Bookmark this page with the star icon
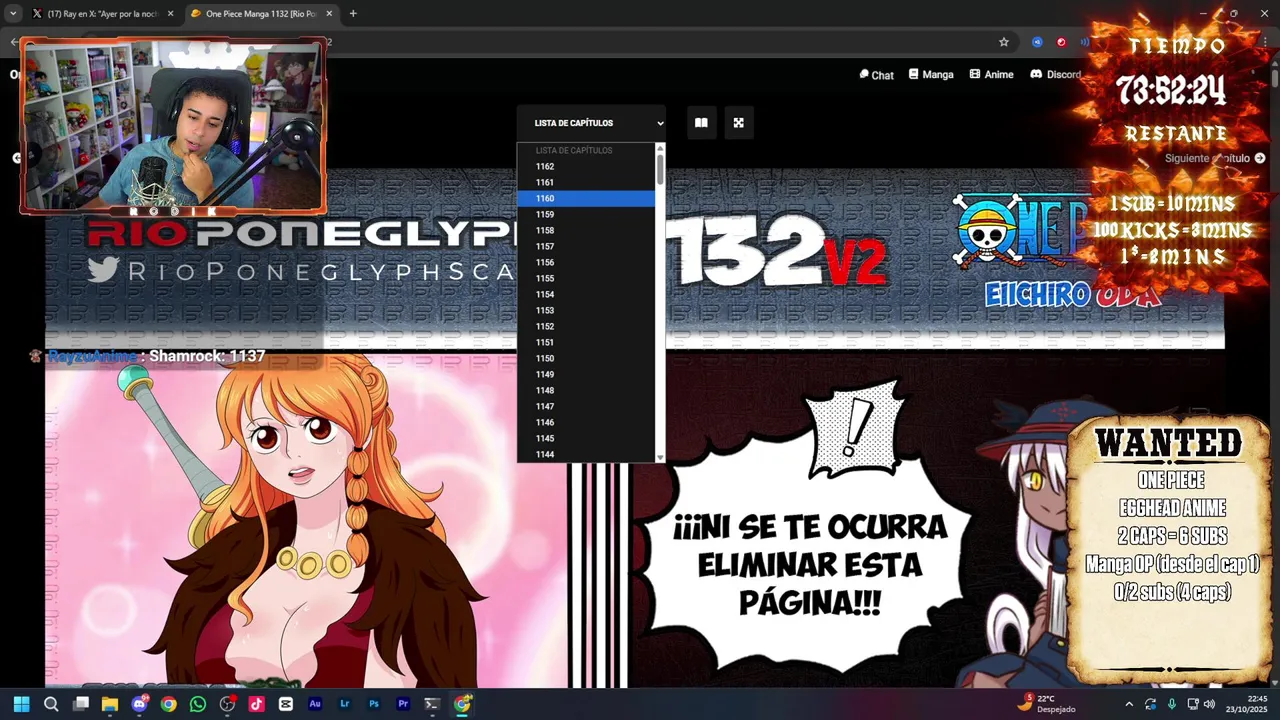The image size is (1280, 720). (x=1004, y=42)
